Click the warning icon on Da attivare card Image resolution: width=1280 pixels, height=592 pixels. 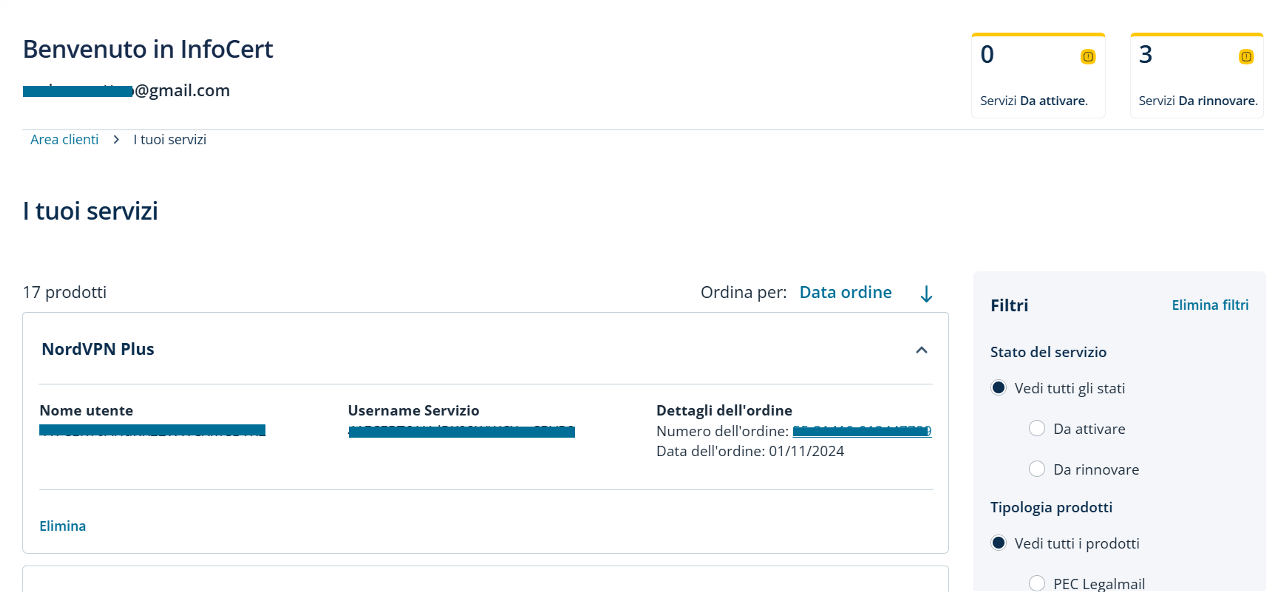coord(1088,57)
